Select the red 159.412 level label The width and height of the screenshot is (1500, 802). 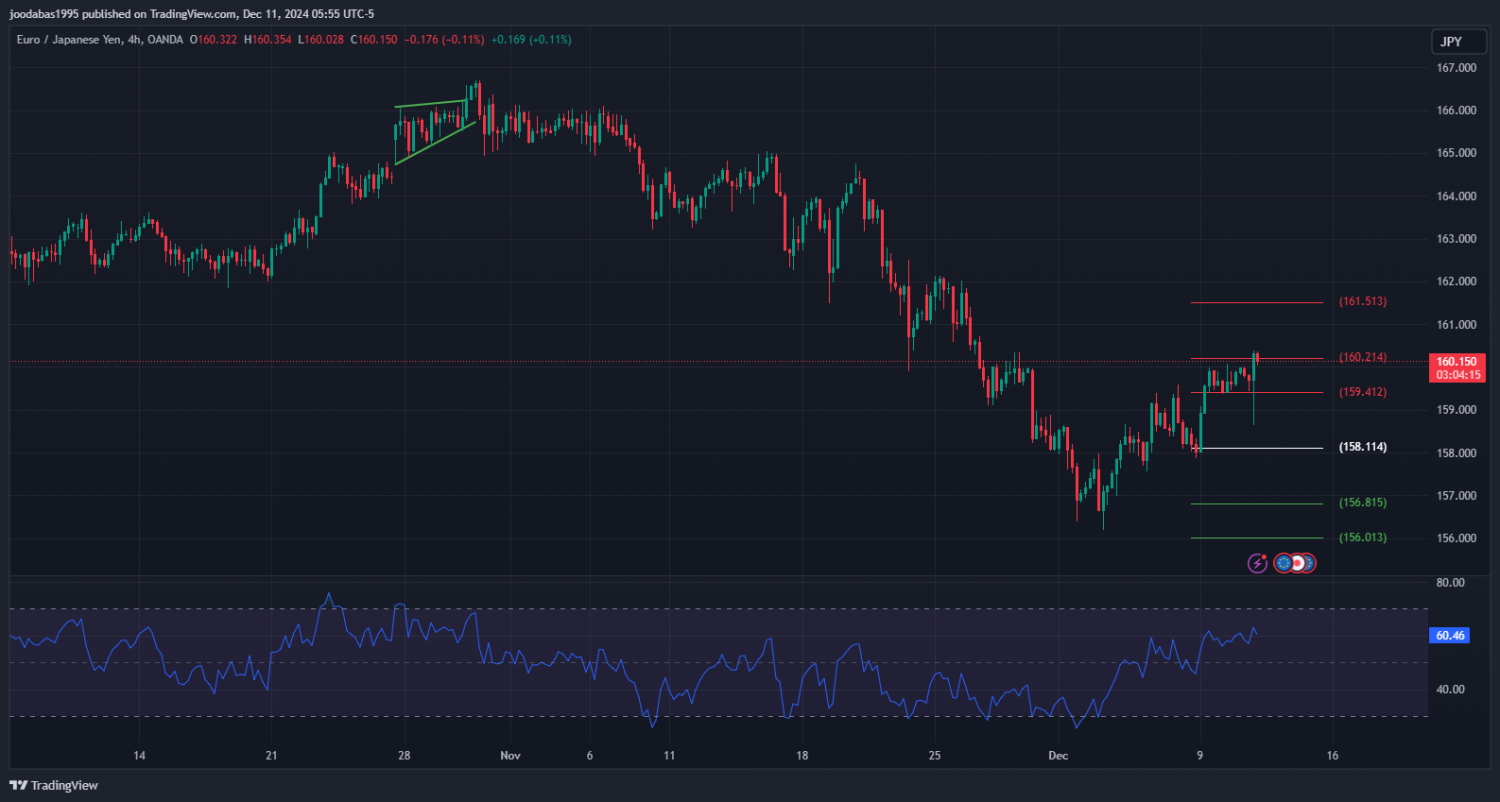point(1362,392)
